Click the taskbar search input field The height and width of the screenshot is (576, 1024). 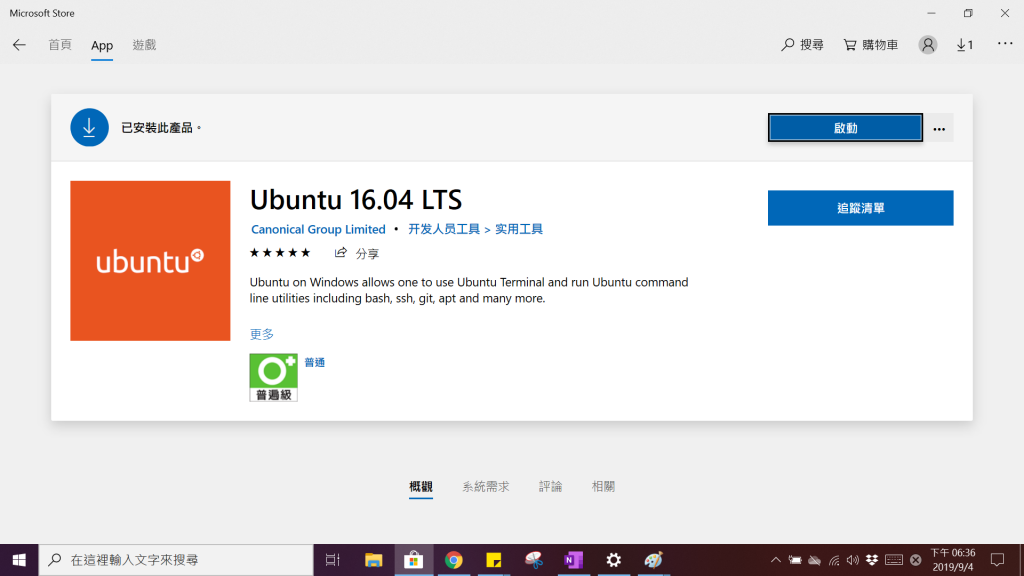point(176,560)
